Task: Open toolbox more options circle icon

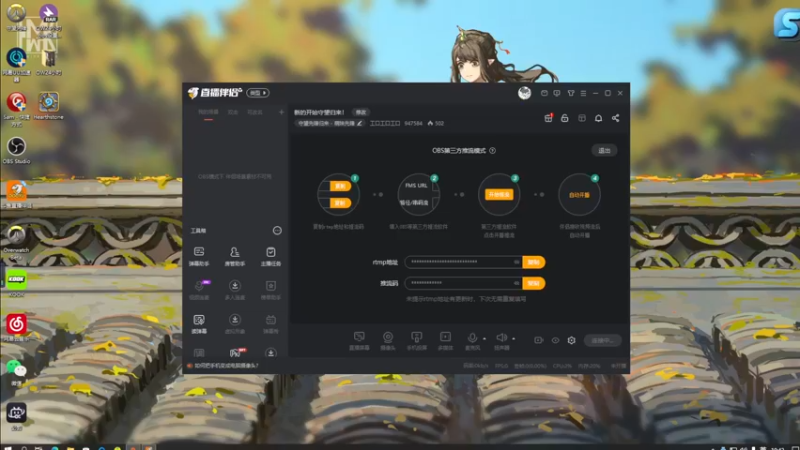Action: click(x=277, y=231)
